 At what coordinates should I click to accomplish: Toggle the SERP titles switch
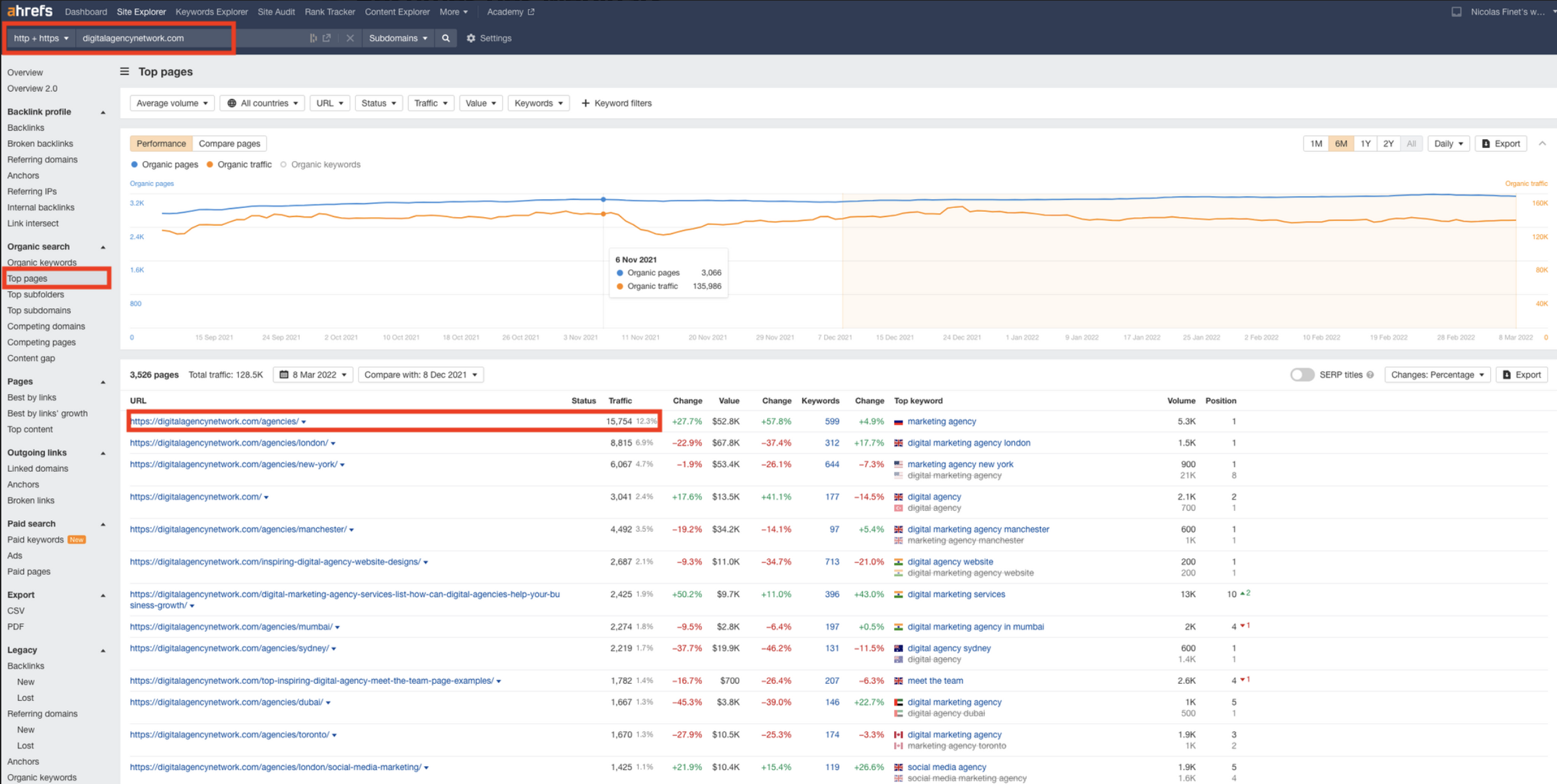point(1301,375)
